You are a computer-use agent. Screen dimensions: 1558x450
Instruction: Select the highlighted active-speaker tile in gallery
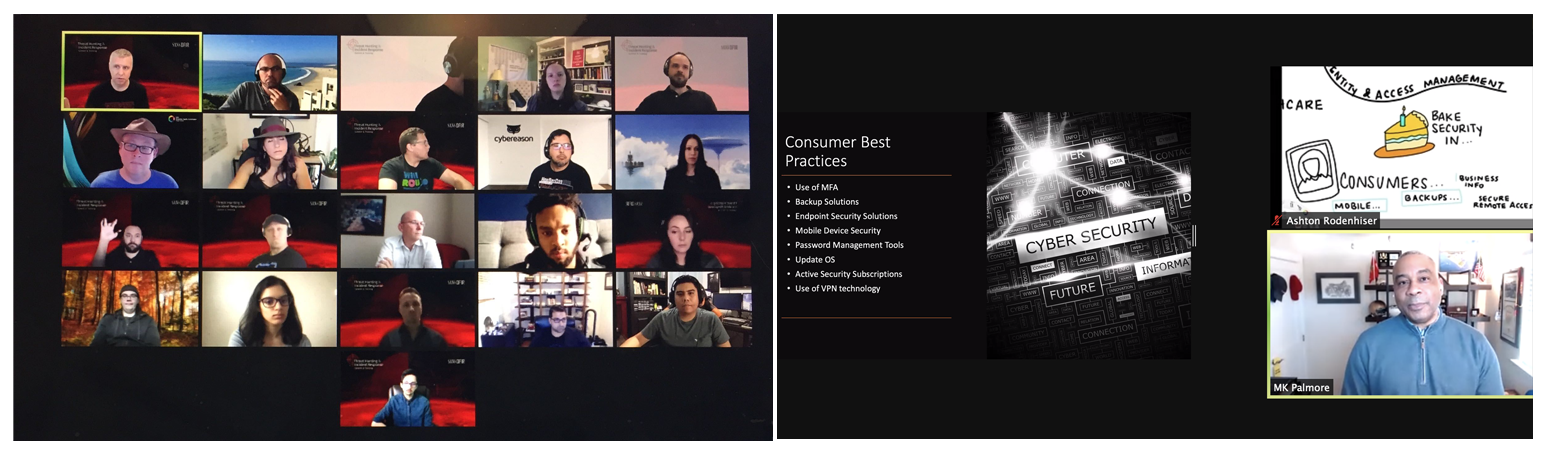point(132,70)
